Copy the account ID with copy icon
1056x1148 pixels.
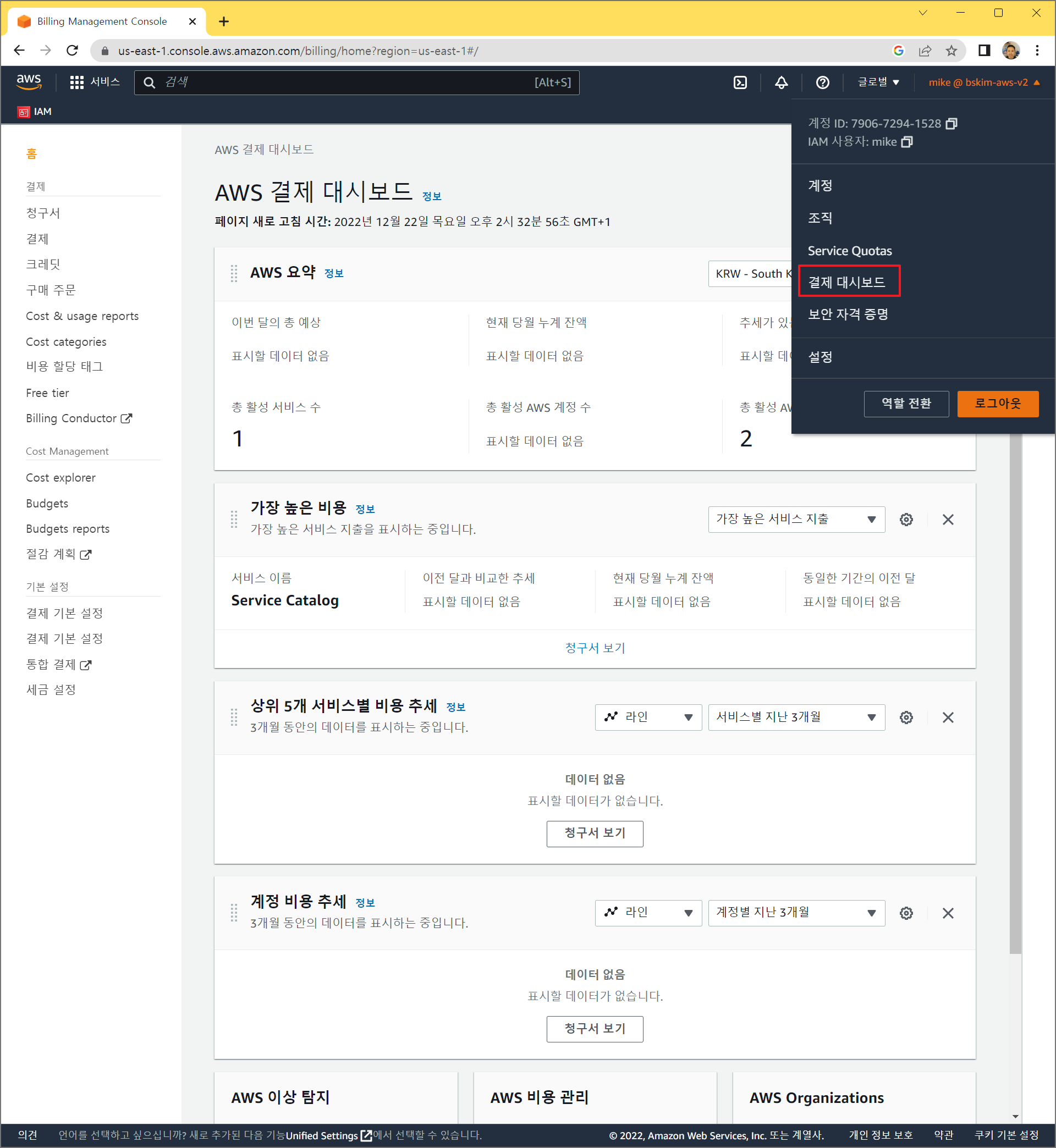(x=951, y=123)
